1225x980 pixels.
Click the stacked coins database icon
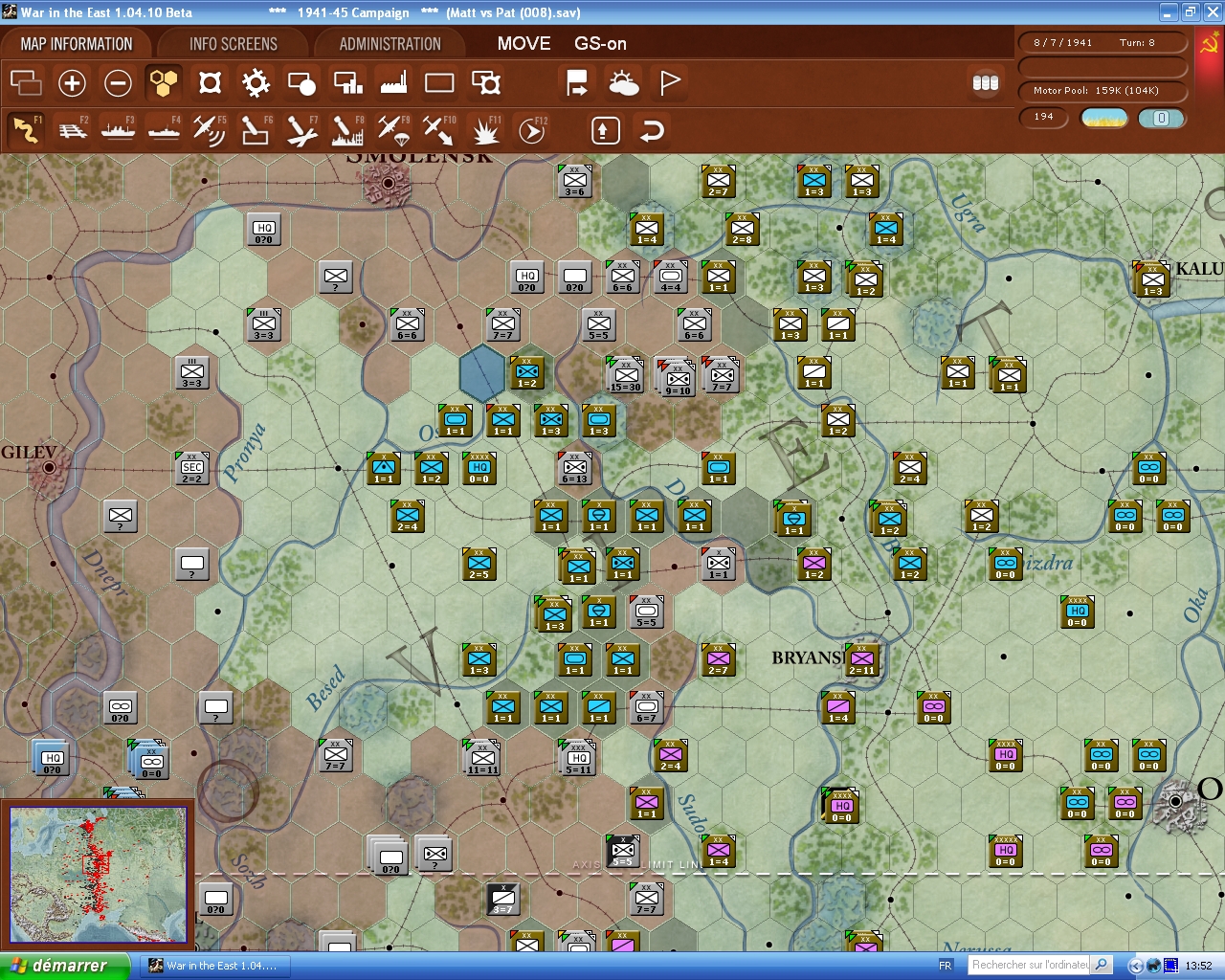coord(986,83)
